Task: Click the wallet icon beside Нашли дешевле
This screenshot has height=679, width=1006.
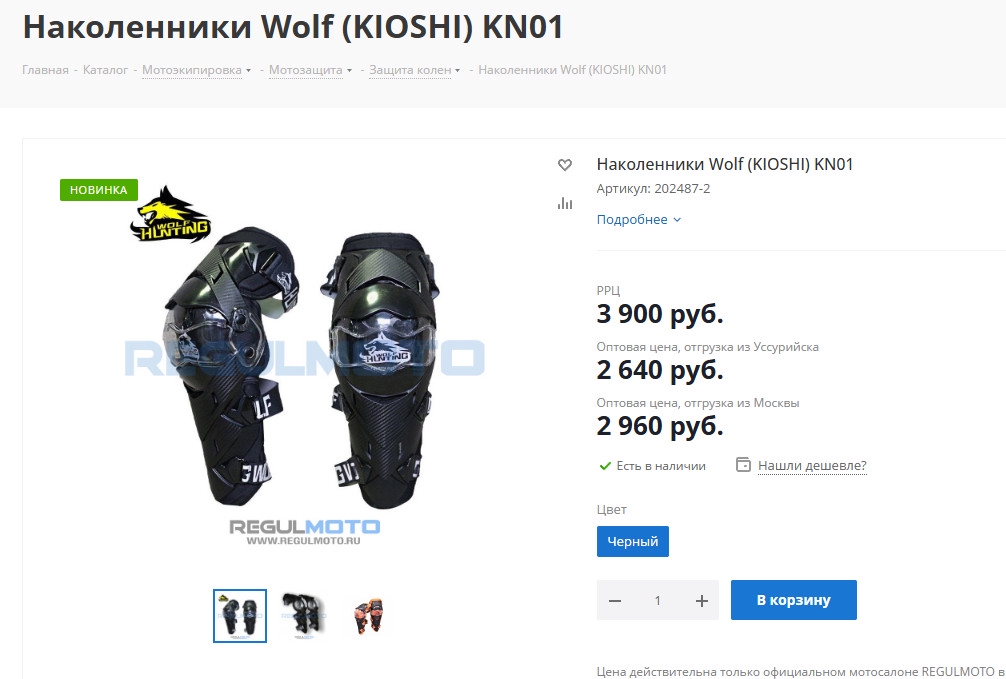Action: [743, 465]
